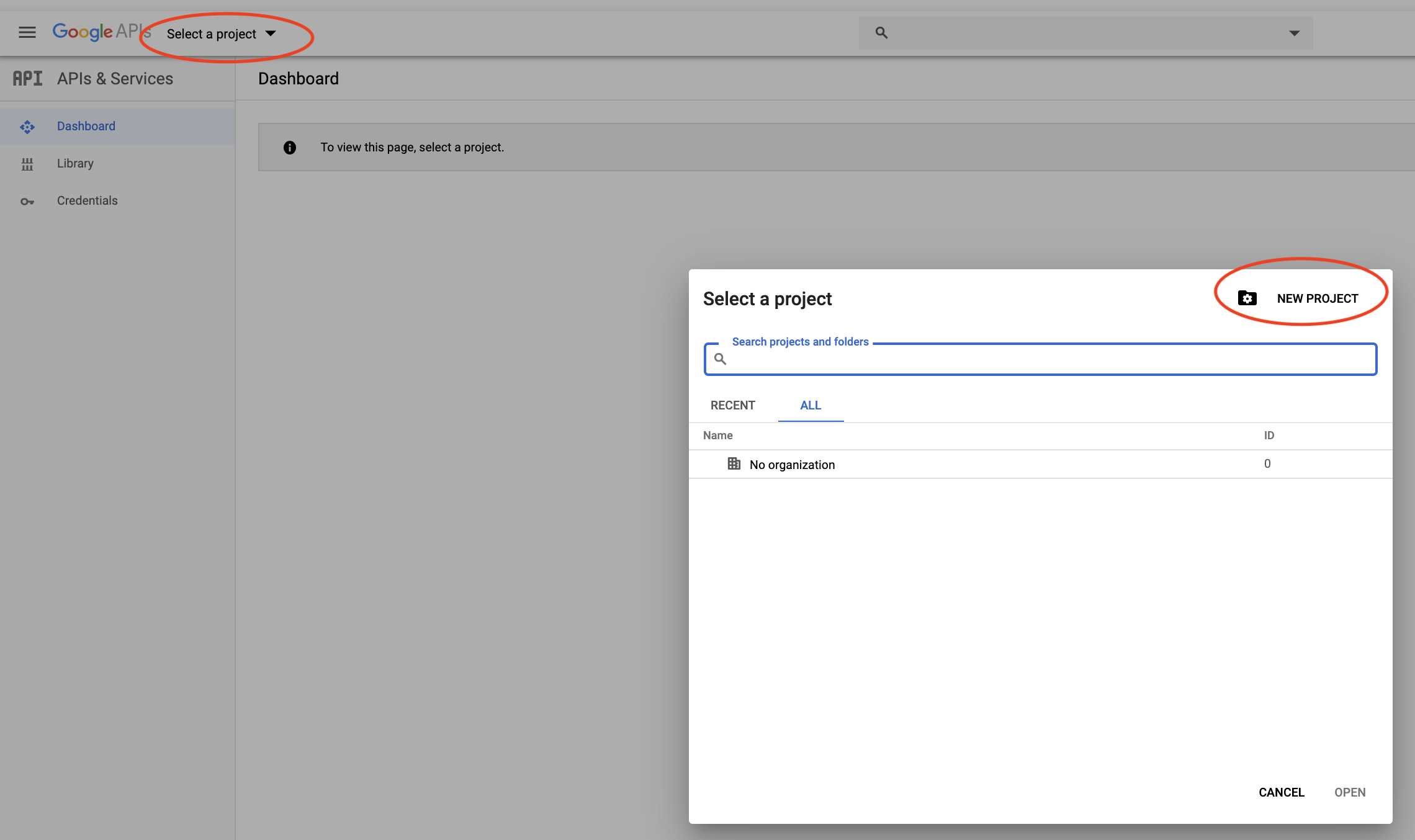This screenshot has height=840, width=1415.
Task: Open the hamburger navigation menu
Action: pyautogui.click(x=27, y=32)
